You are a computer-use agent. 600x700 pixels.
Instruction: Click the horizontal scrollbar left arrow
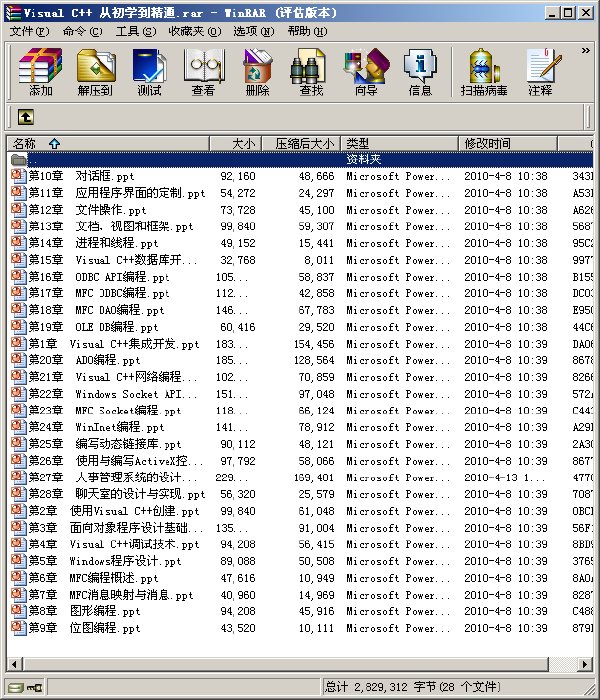click(14, 664)
